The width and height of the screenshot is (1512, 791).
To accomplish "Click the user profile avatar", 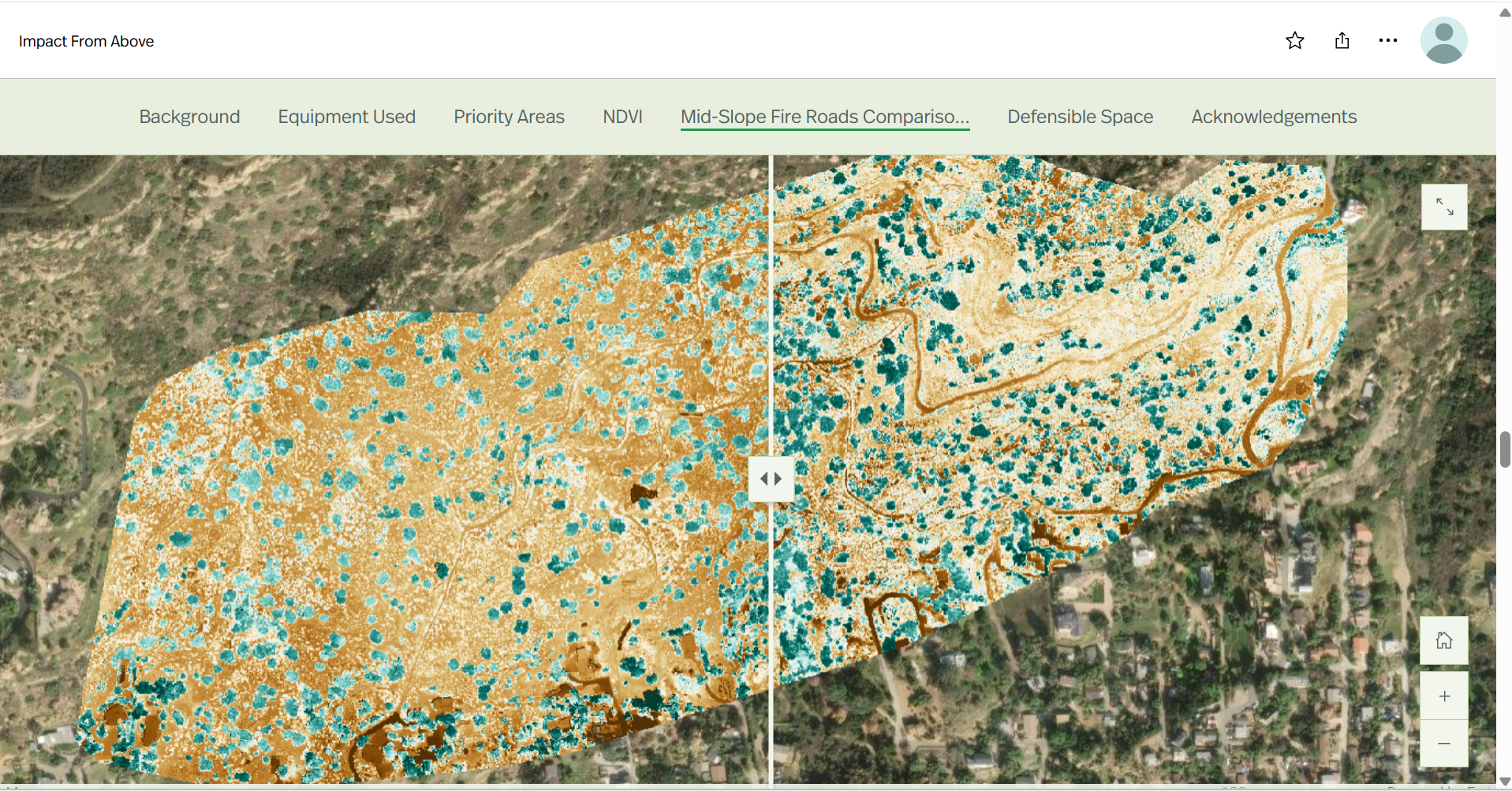I will (1443, 41).
